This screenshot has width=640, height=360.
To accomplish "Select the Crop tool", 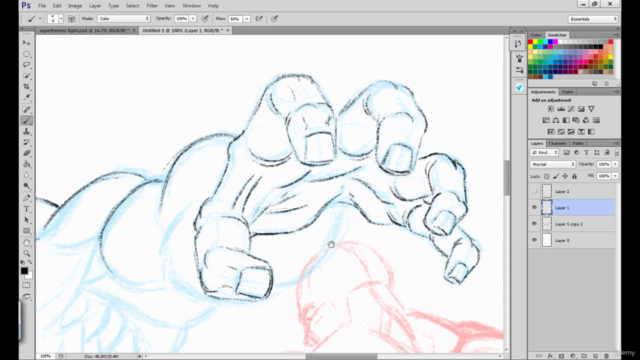I will click(x=27, y=87).
